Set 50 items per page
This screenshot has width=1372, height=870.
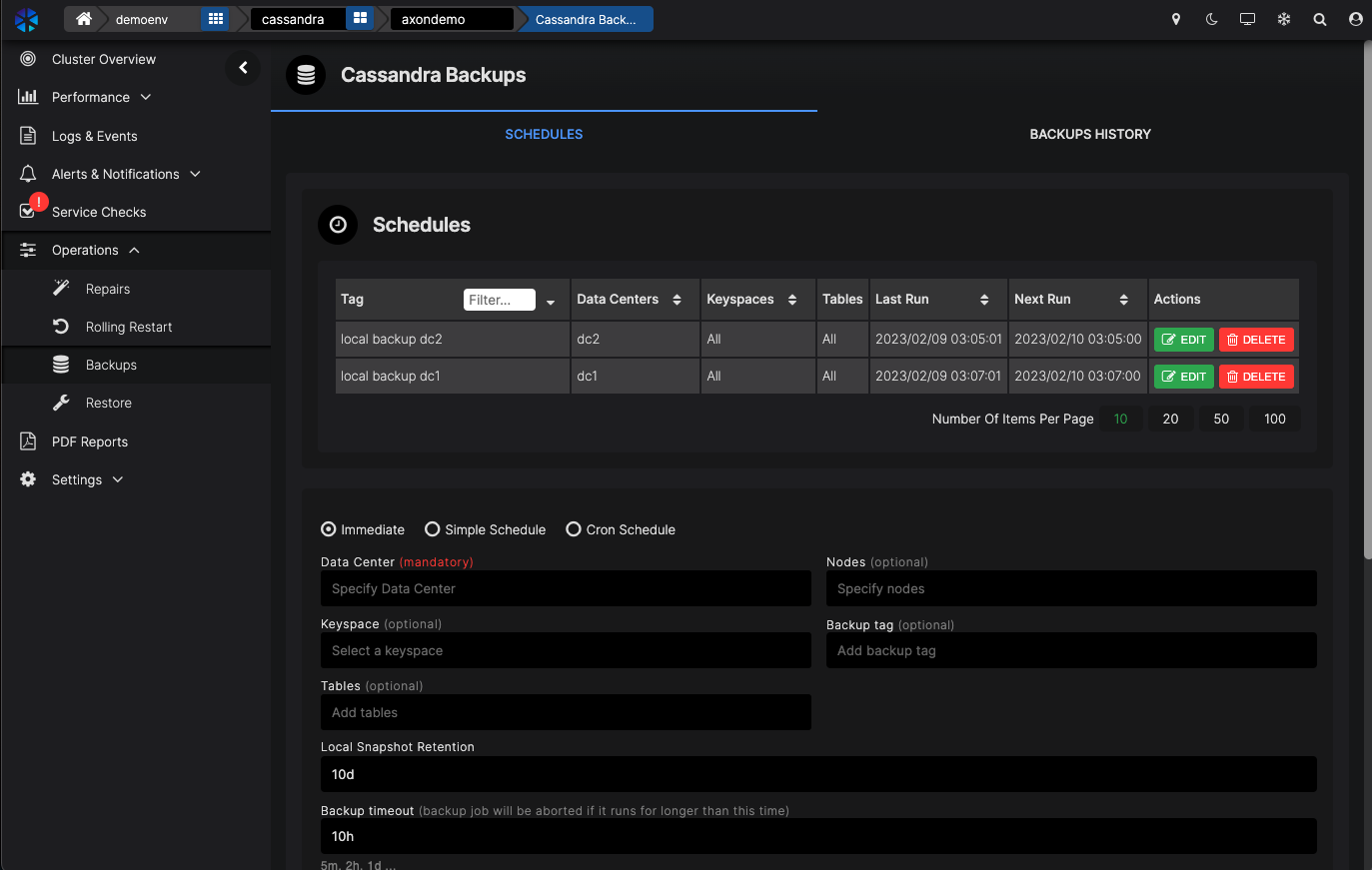1221,419
